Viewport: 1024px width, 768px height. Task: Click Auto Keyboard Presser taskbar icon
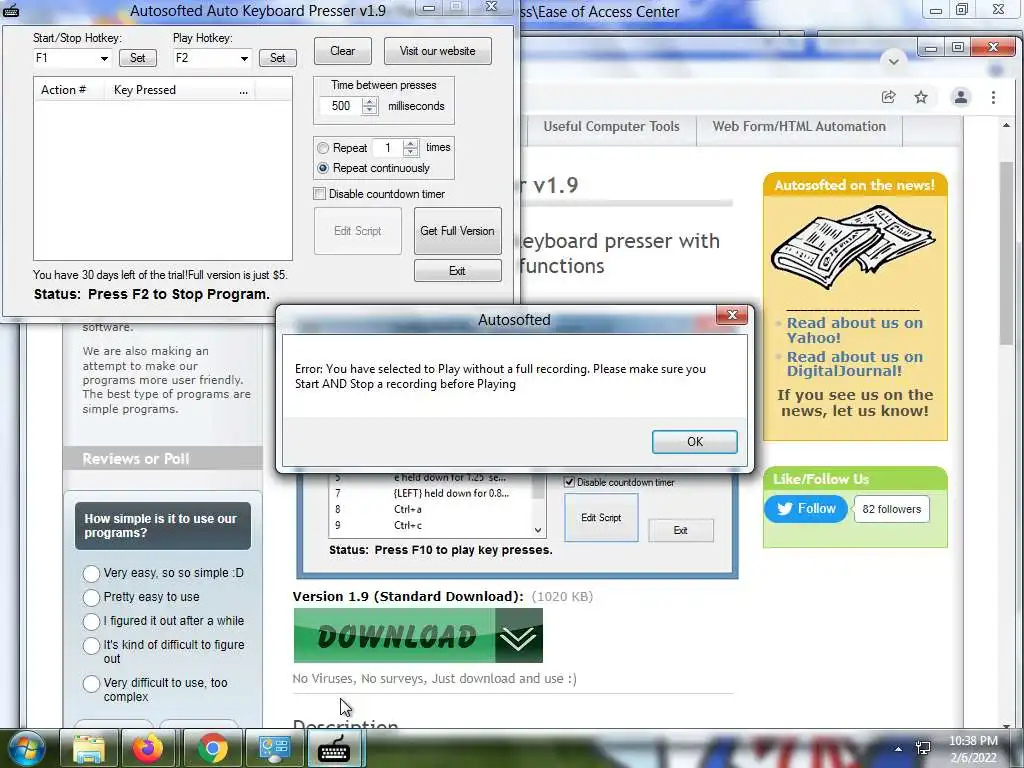(x=335, y=748)
